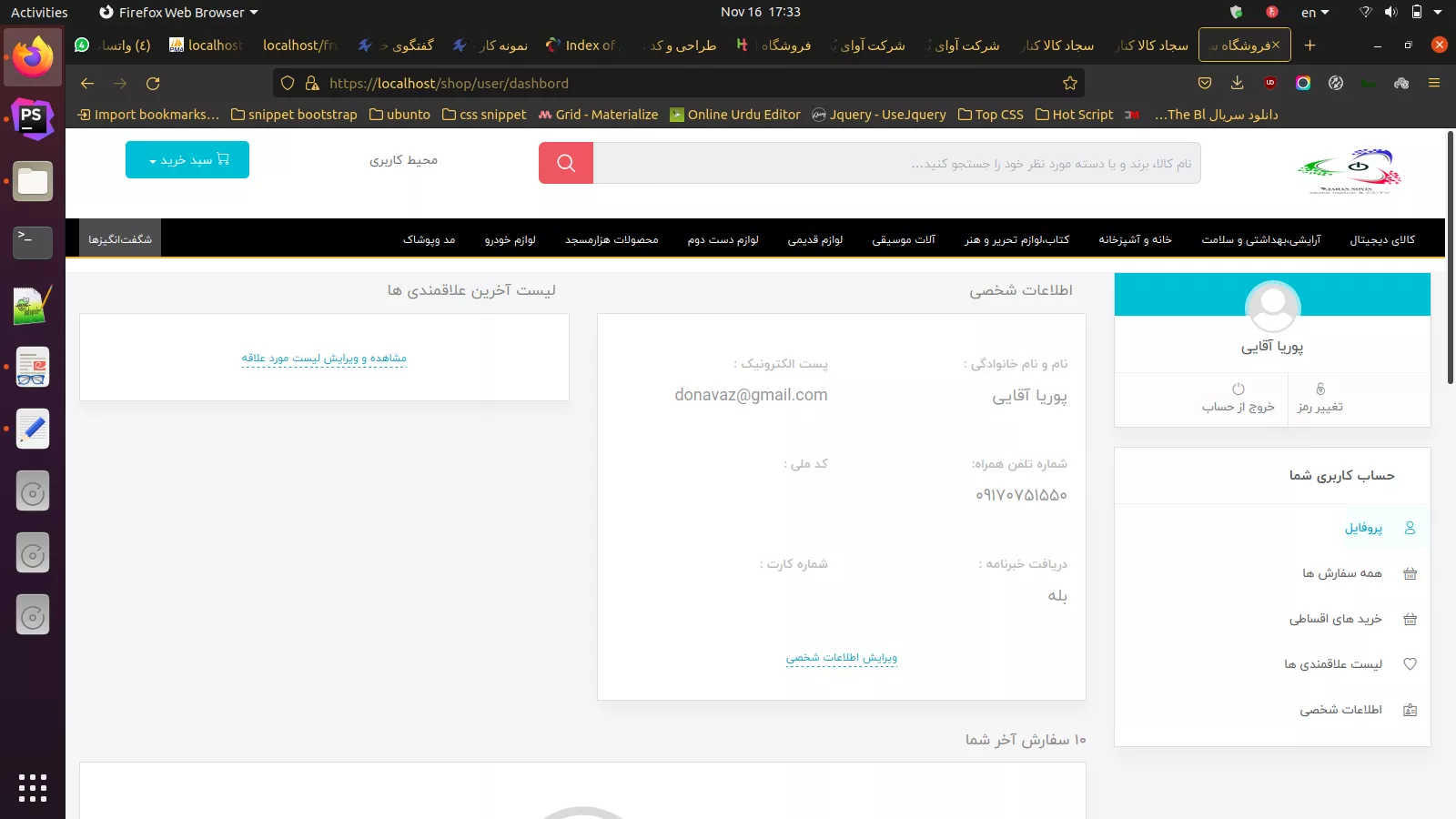
Task: Click the شگفت‌انگیزها offers button
Action: (120, 238)
